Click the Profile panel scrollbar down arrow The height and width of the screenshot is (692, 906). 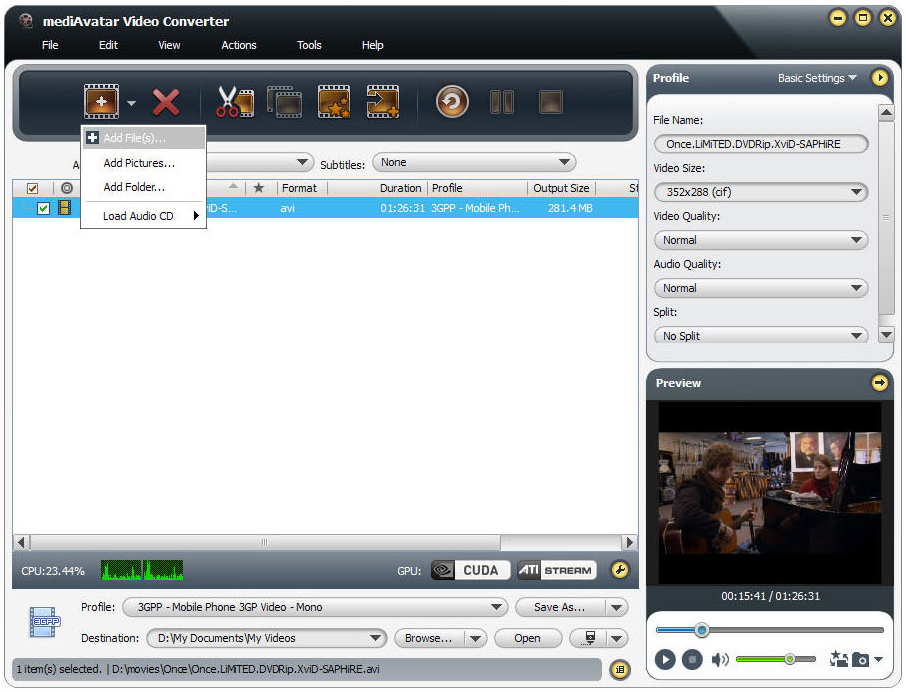pos(886,335)
